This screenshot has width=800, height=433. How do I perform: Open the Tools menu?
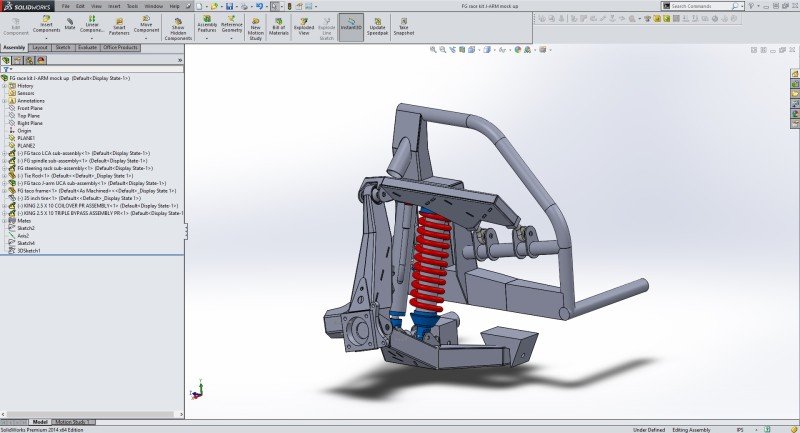click(x=132, y=6)
